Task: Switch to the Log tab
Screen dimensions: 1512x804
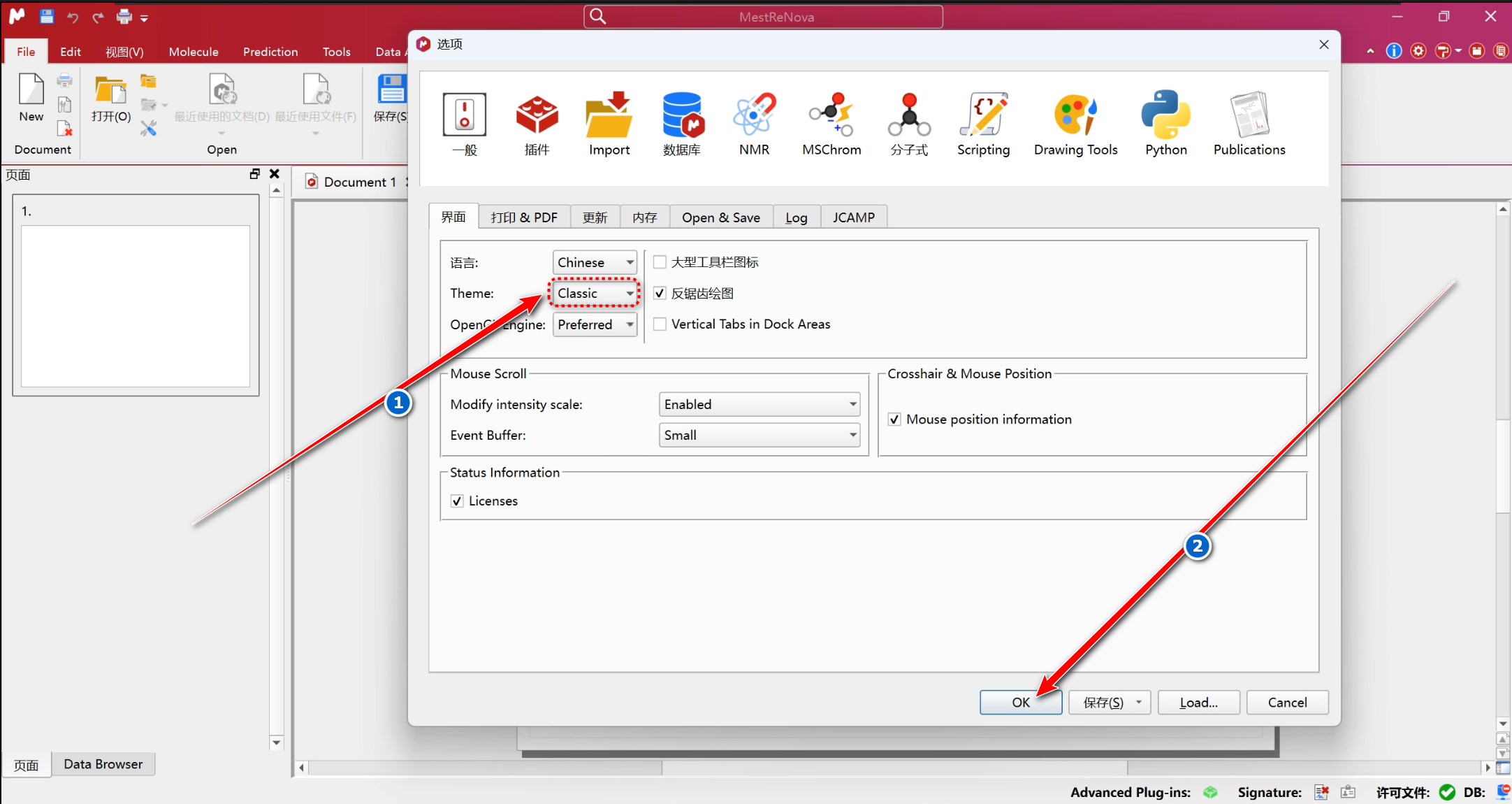Action: click(x=797, y=217)
